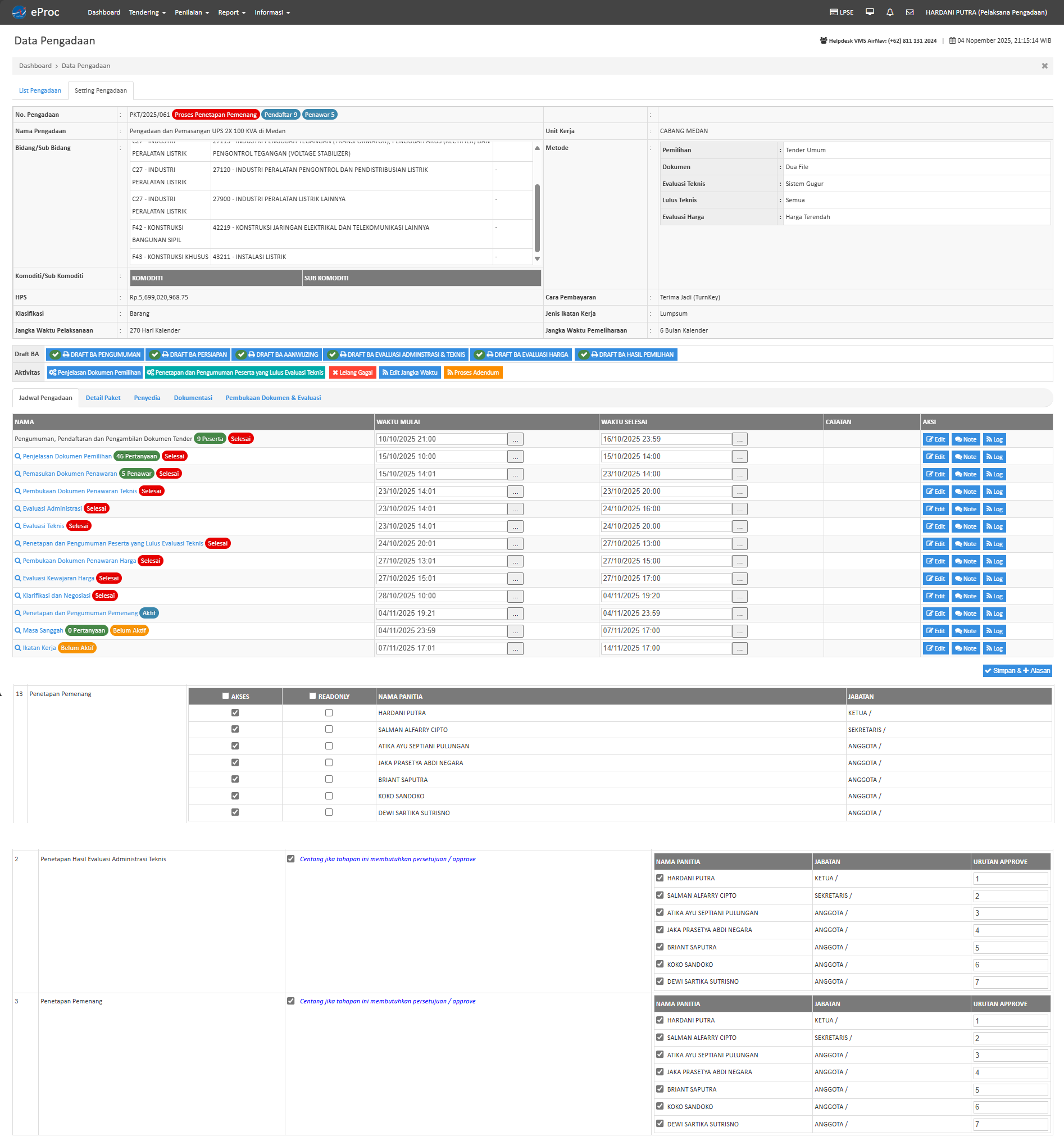Screen dimensions: 1064x1141
Task: Click the Waktu Mulai field for Ikatan Kerja
Action: pyautogui.click(x=442, y=648)
